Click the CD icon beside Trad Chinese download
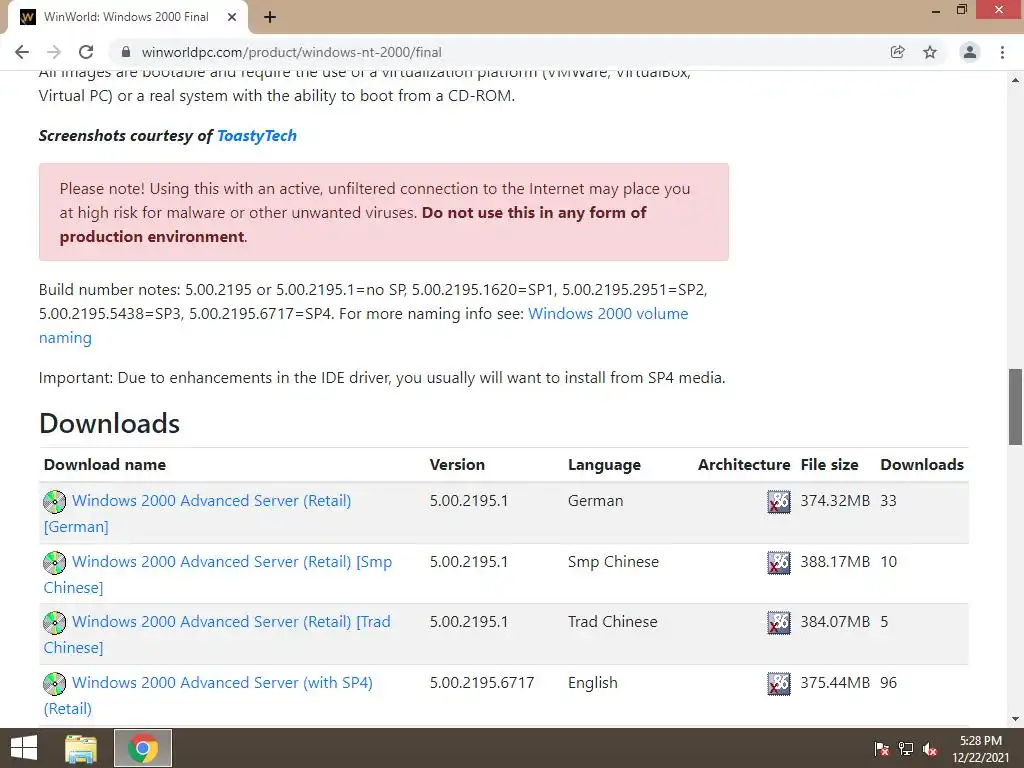Image resolution: width=1024 pixels, height=768 pixels. pos(55,622)
